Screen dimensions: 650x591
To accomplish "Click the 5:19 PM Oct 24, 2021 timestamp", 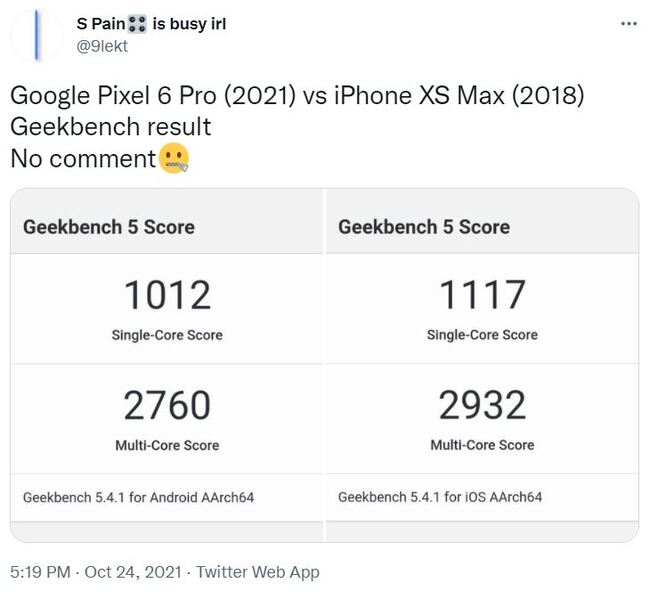I will point(96,572).
